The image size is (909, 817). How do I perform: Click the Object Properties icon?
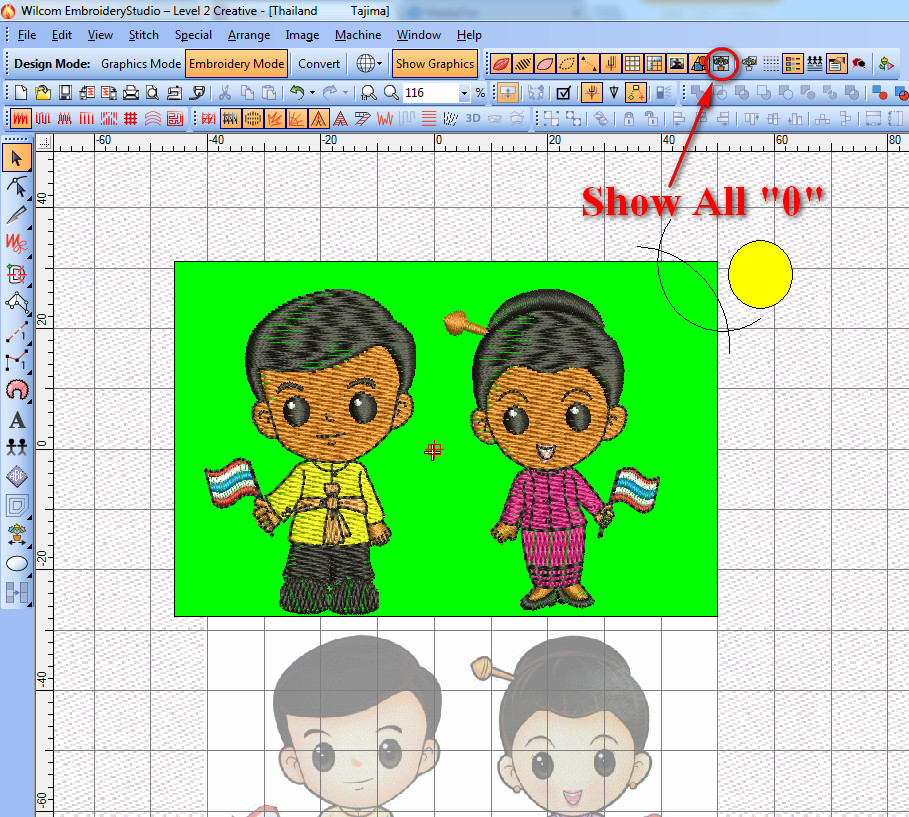[x=836, y=64]
